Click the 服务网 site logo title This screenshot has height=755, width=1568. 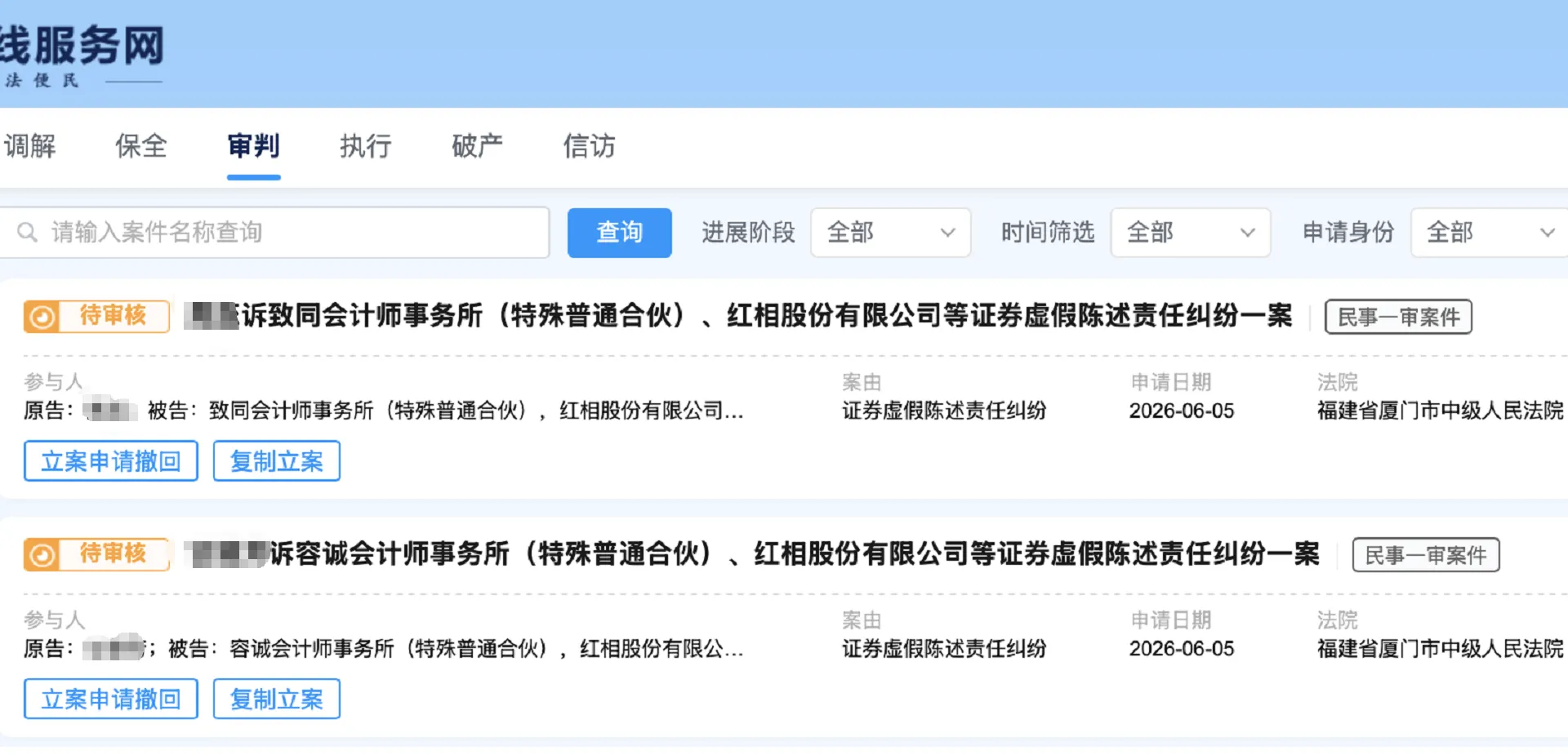click(x=82, y=45)
